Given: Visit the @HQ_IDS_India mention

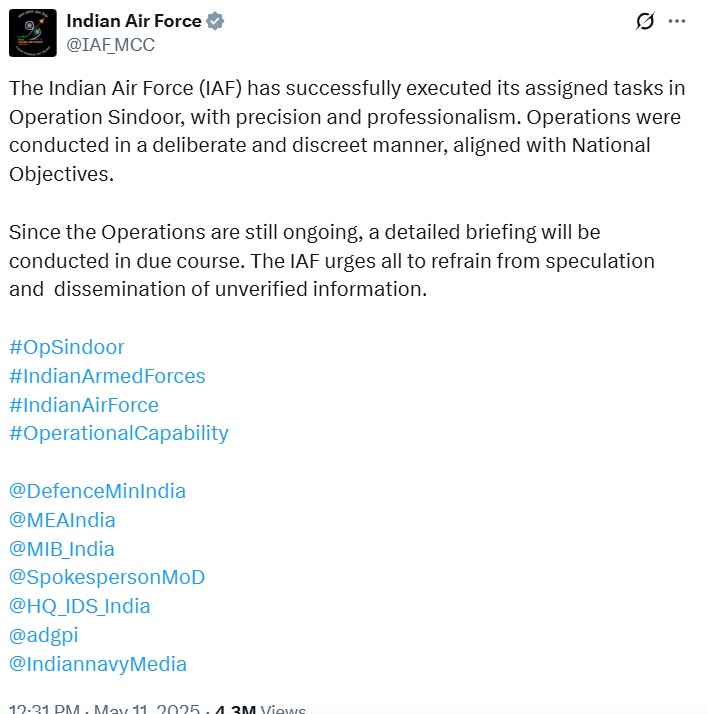Looking at the screenshot, I should (x=80, y=607).
